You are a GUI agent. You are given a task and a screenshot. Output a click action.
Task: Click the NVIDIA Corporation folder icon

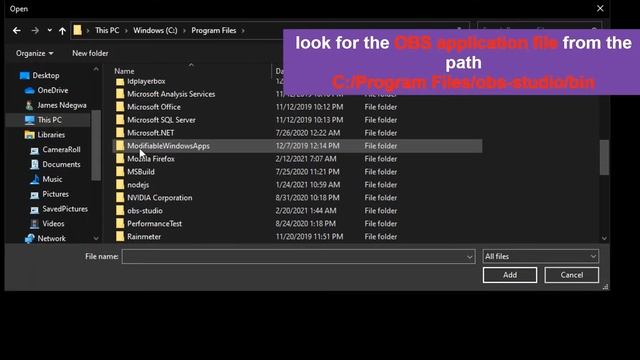[120, 198]
